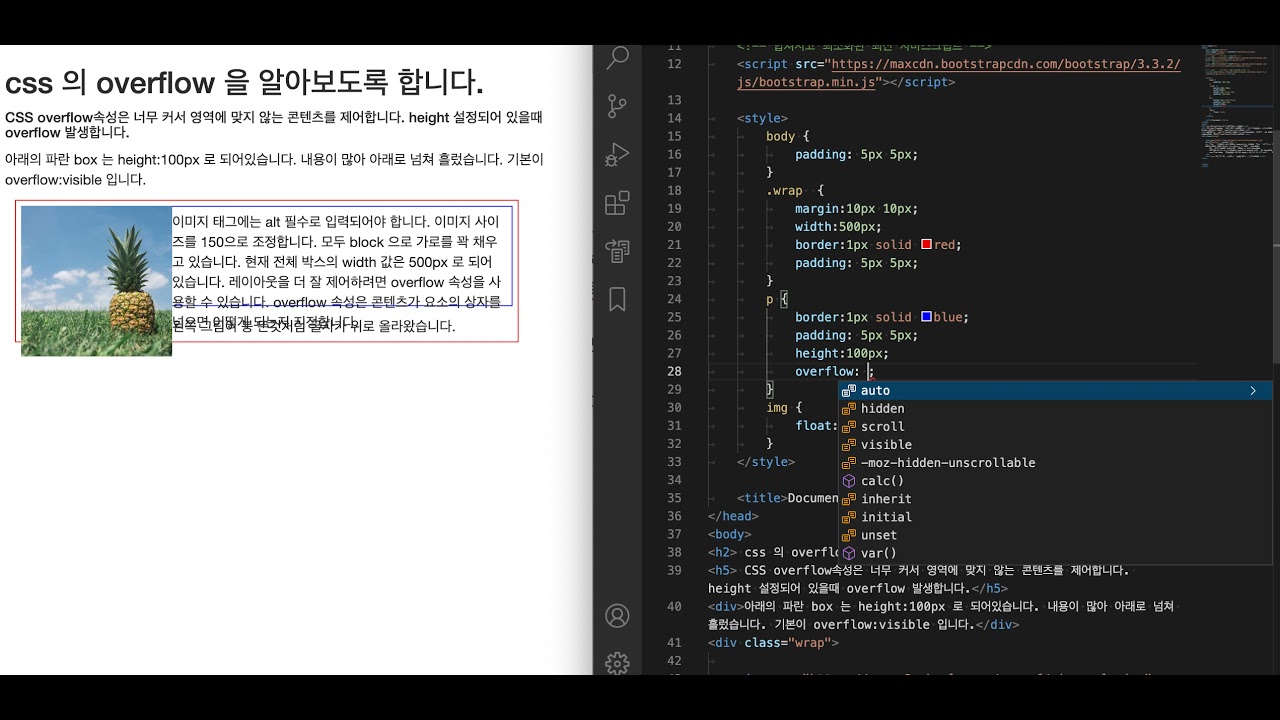Choose 'visible' from the overflow suggestions

pos(1055,444)
